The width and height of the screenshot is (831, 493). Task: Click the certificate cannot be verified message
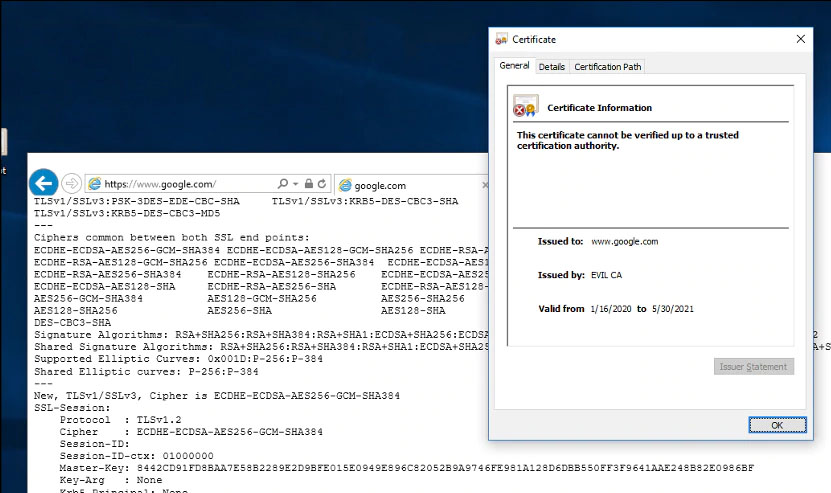[627, 140]
